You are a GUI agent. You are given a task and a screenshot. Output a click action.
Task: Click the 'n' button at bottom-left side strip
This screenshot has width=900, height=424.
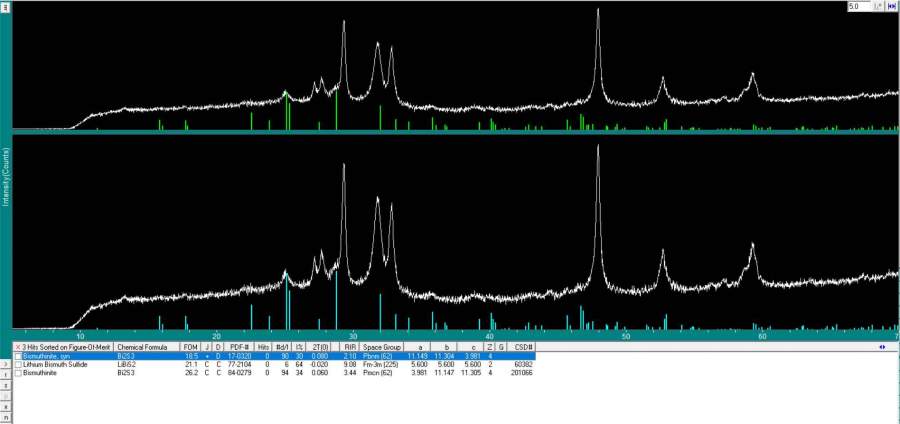tap(5, 418)
